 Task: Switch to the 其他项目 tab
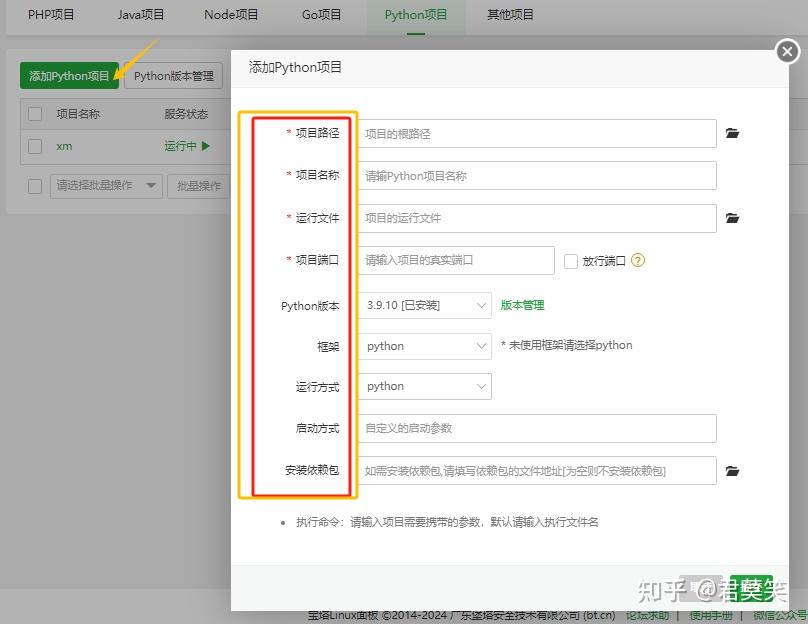click(x=510, y=15)
